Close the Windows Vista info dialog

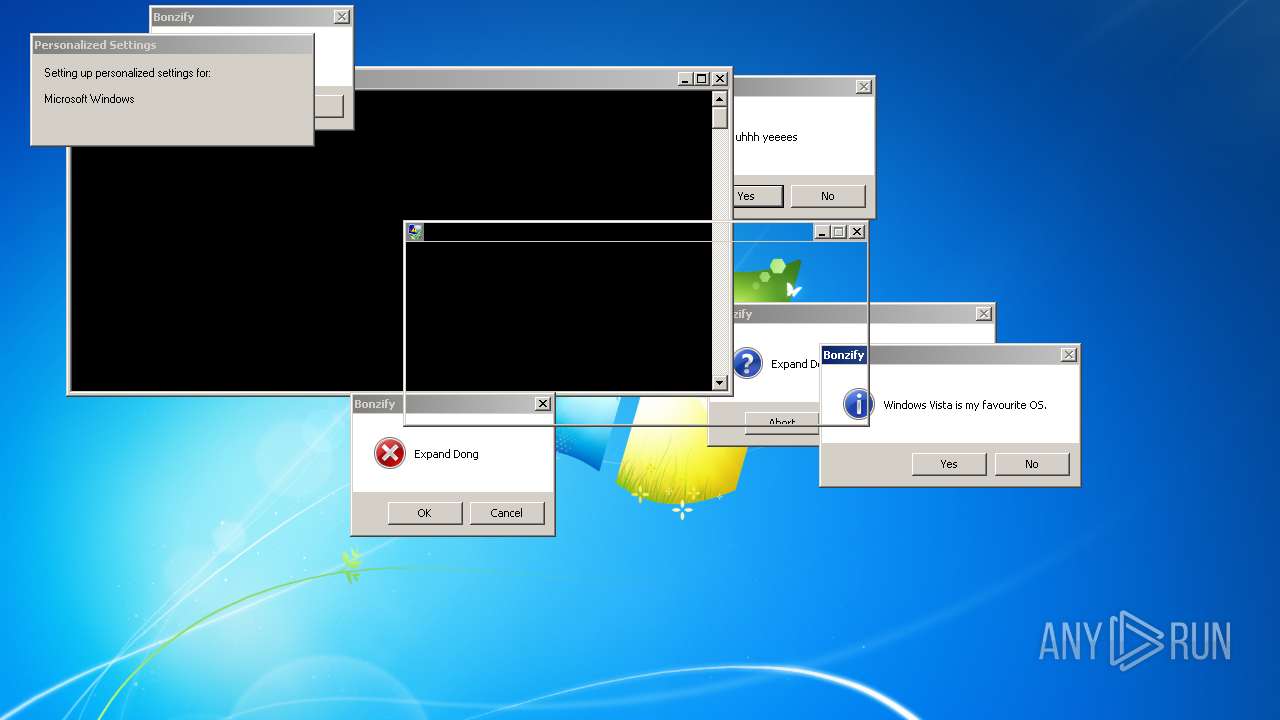point(1068,355)
